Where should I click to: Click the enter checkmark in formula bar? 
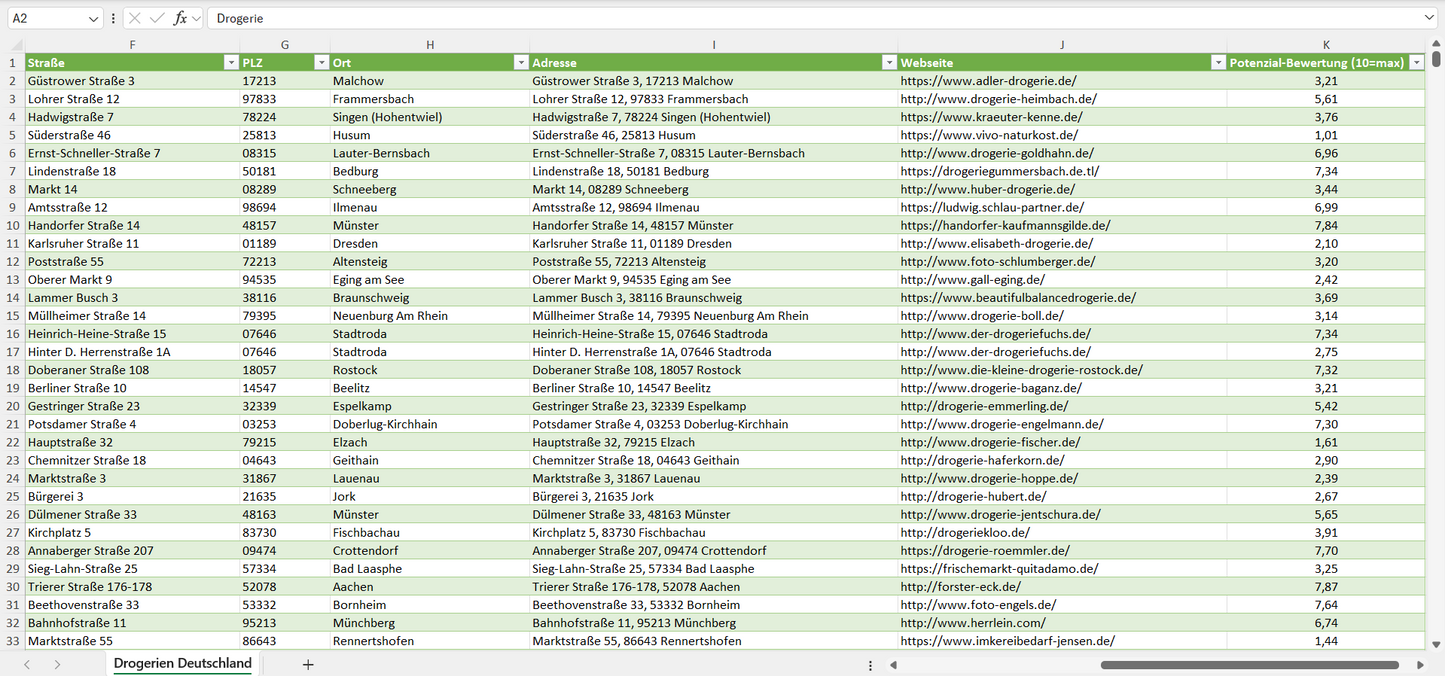157,18
